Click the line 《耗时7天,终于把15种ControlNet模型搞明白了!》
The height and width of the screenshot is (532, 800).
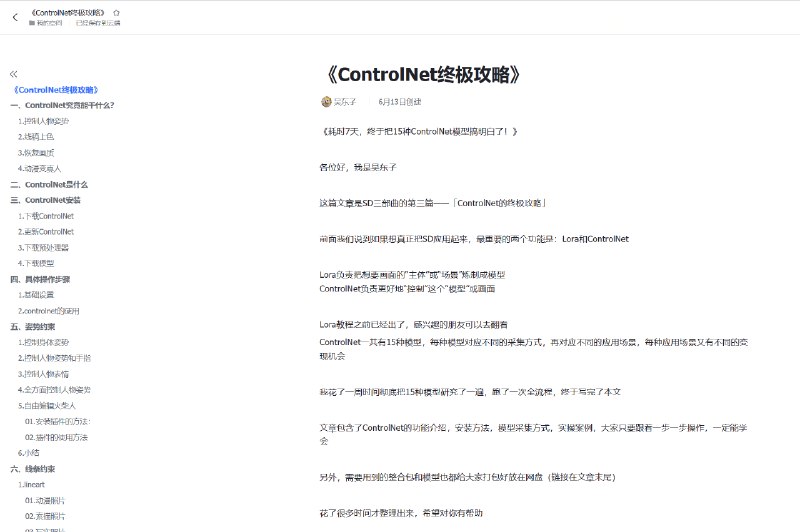[x=419, y=132]
